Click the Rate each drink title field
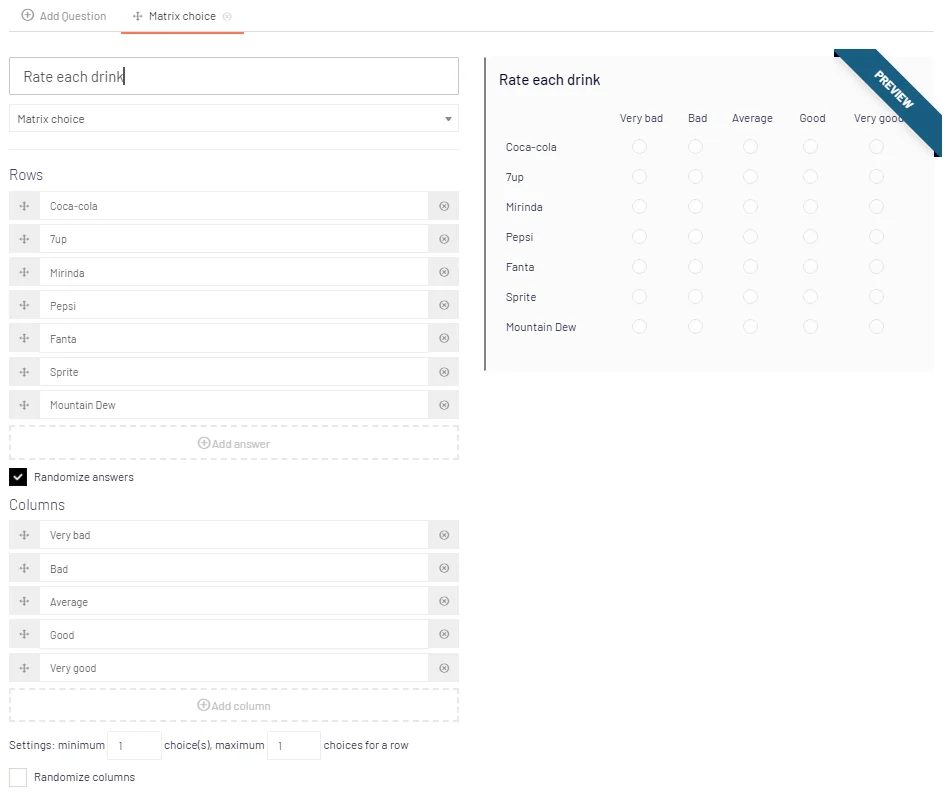Viewport: 947px width, 793px height. tap(234, 76)
